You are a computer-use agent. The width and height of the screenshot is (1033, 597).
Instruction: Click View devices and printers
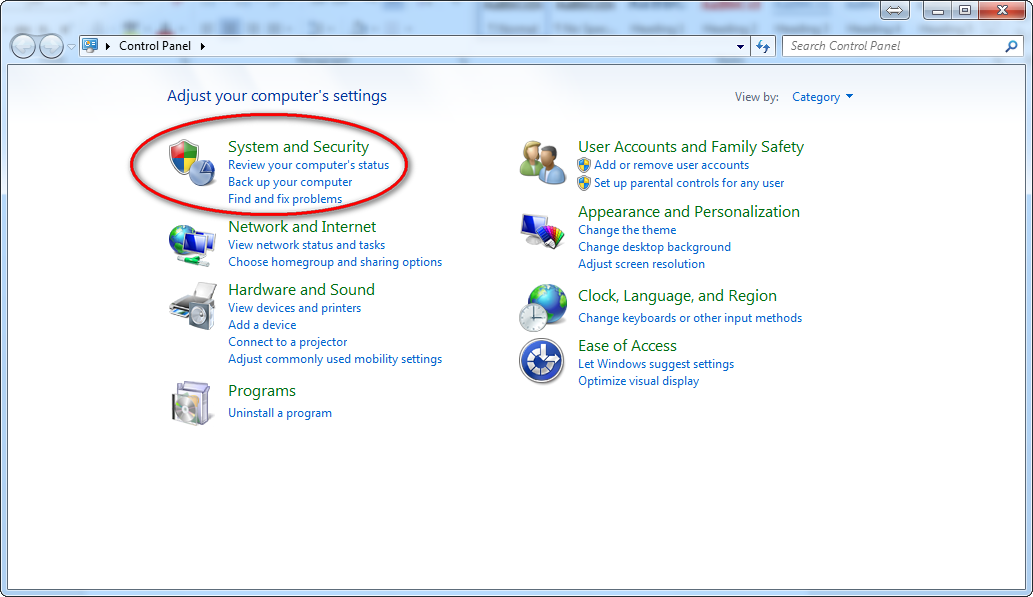(294, 308)
